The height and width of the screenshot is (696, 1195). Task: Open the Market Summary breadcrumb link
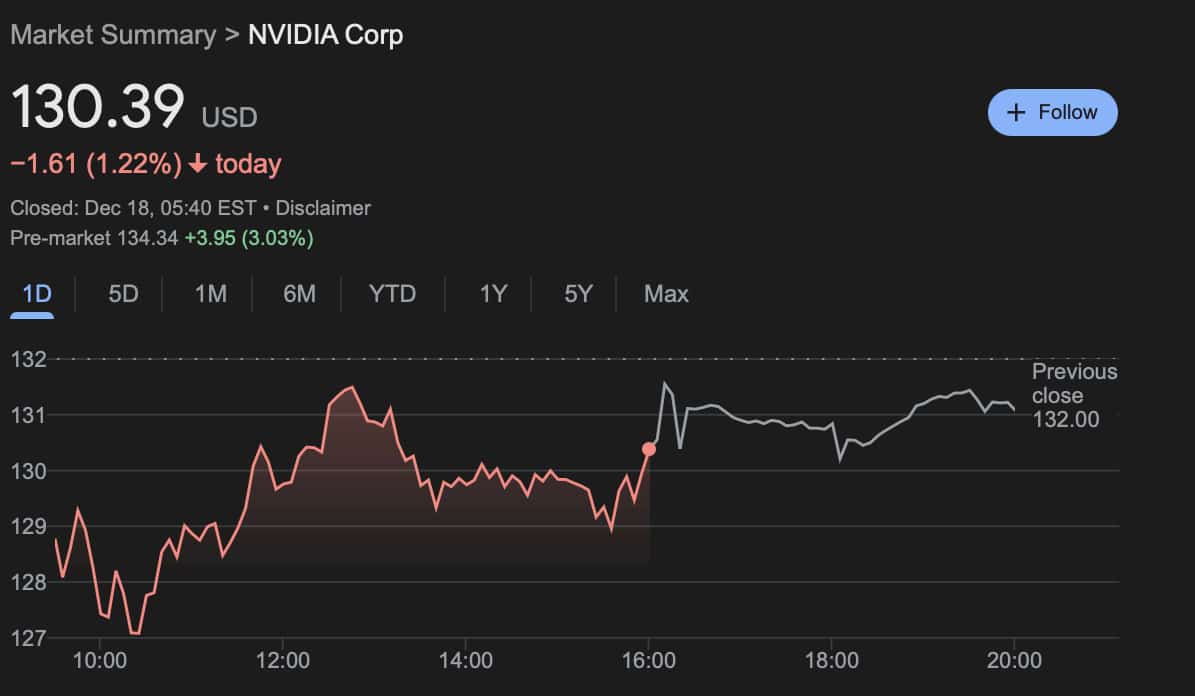click(112, 35)
